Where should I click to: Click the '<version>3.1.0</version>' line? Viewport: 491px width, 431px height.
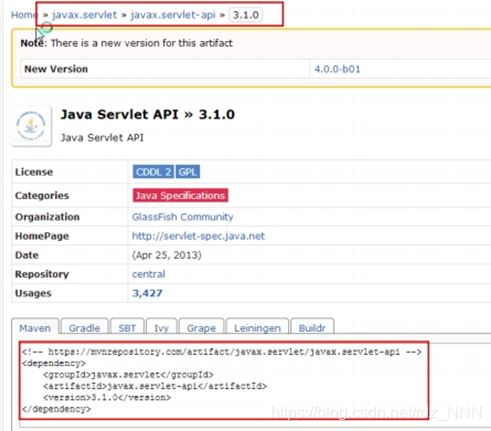click(x=107, y=397)
